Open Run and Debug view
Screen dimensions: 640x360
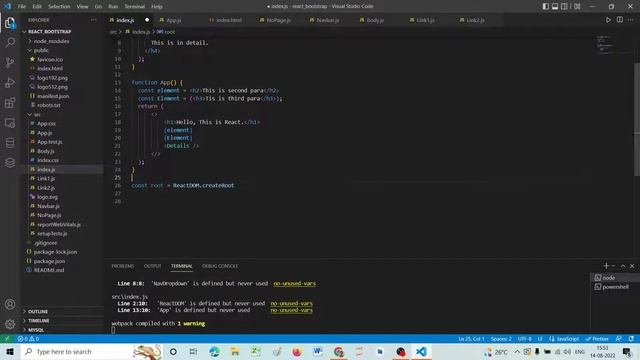10,82
